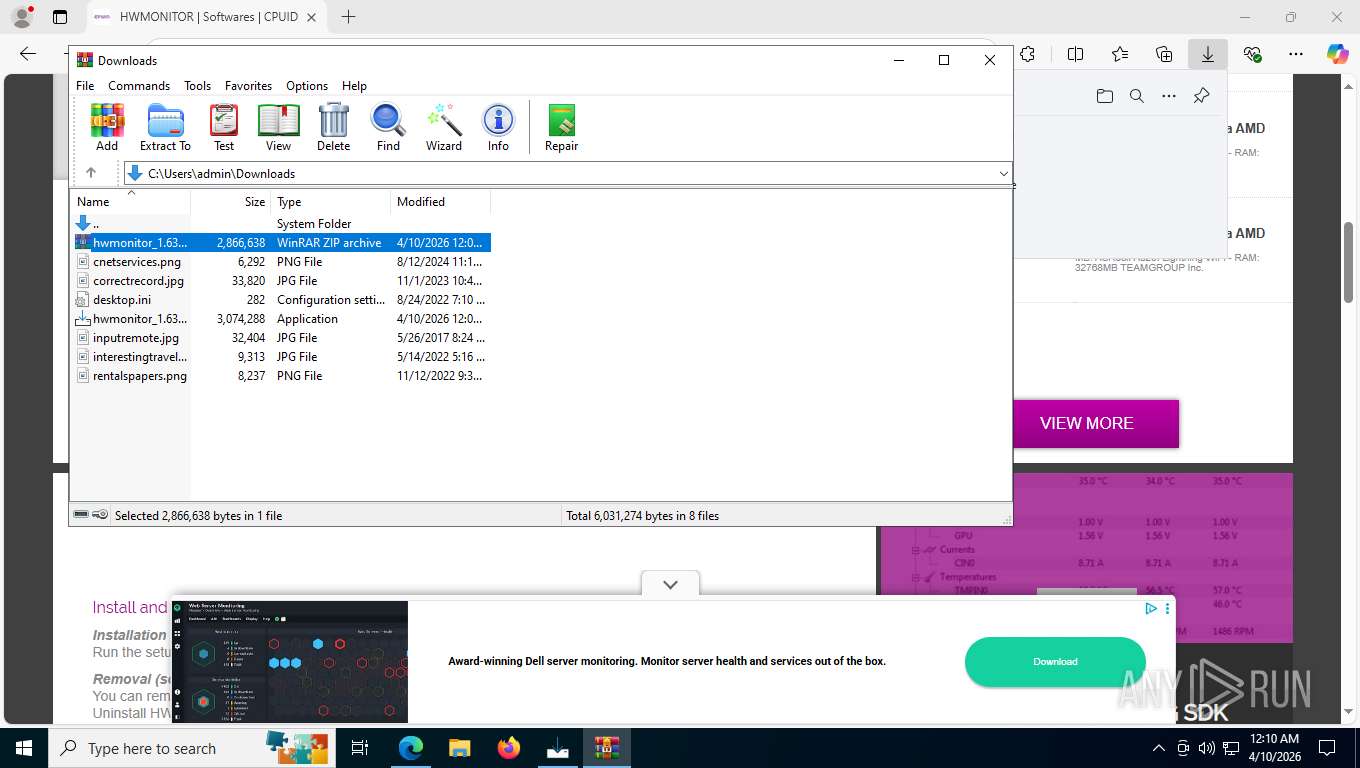Screen dimensions: 1360x768
Task: Select the parent folder '..' row
Action: (281, 224)
